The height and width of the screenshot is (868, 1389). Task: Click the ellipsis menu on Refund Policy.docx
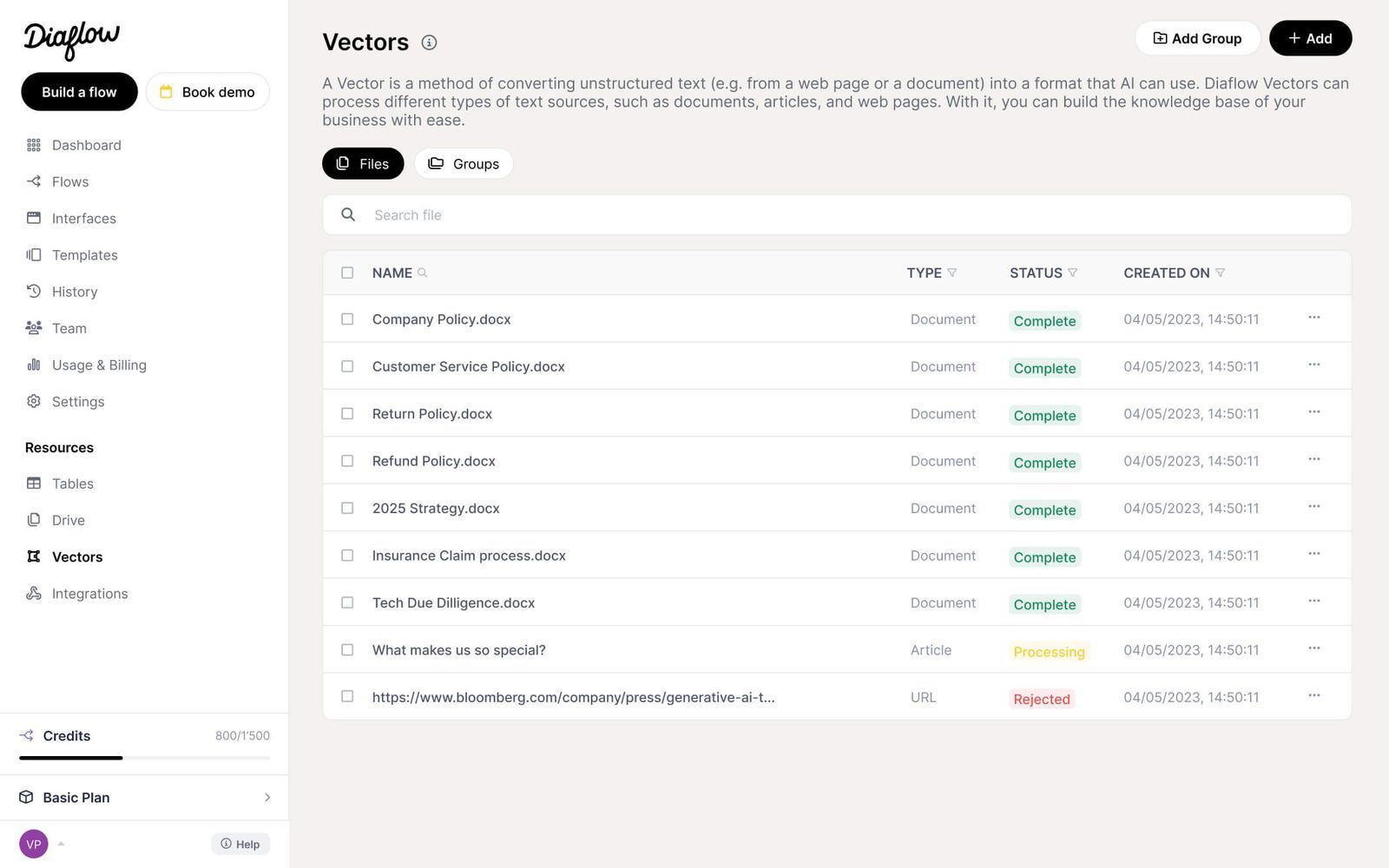1314,460
